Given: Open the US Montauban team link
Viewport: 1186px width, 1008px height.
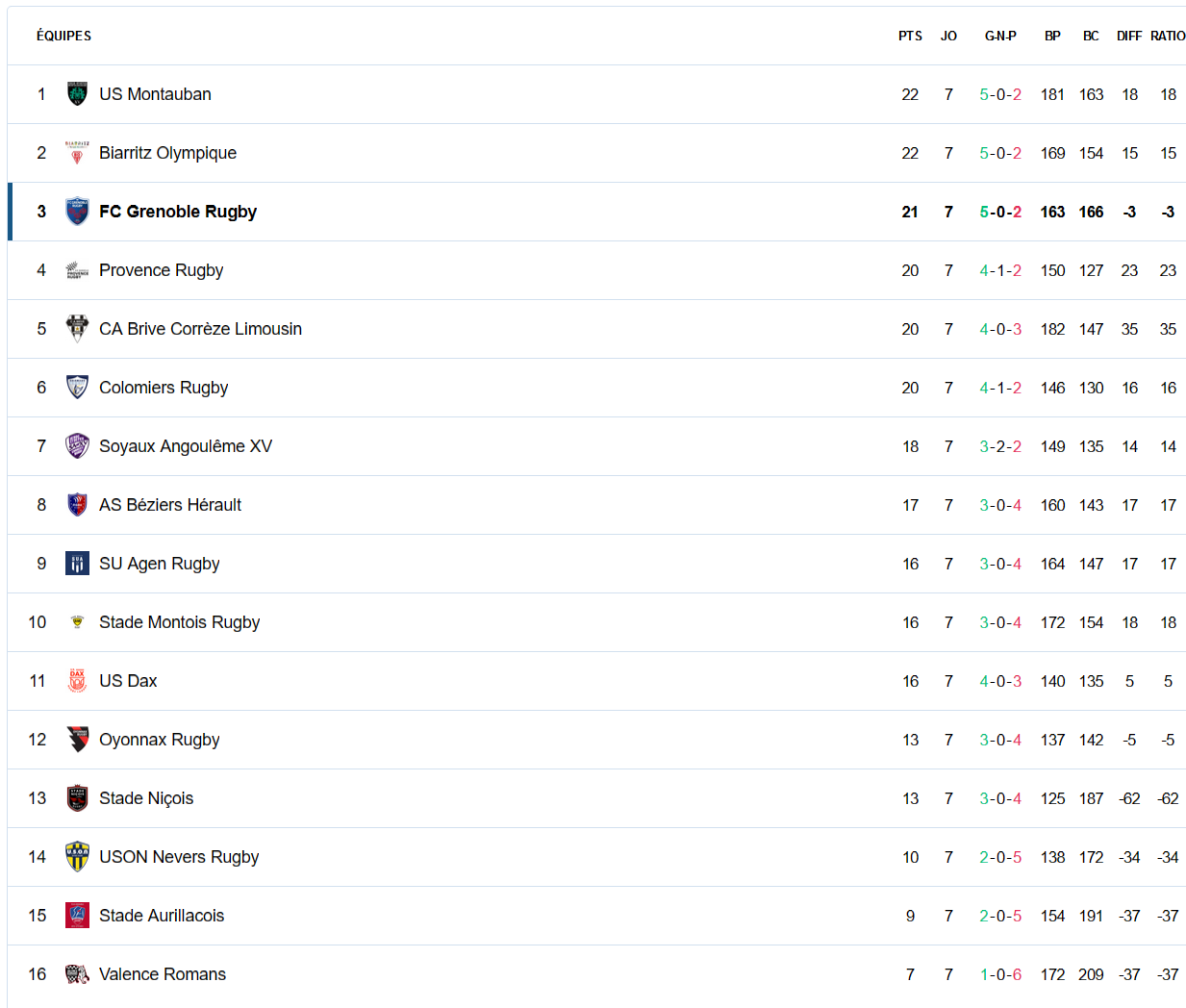Looking at the screenshot, I should pyautogui.click(x=155, y=94).
